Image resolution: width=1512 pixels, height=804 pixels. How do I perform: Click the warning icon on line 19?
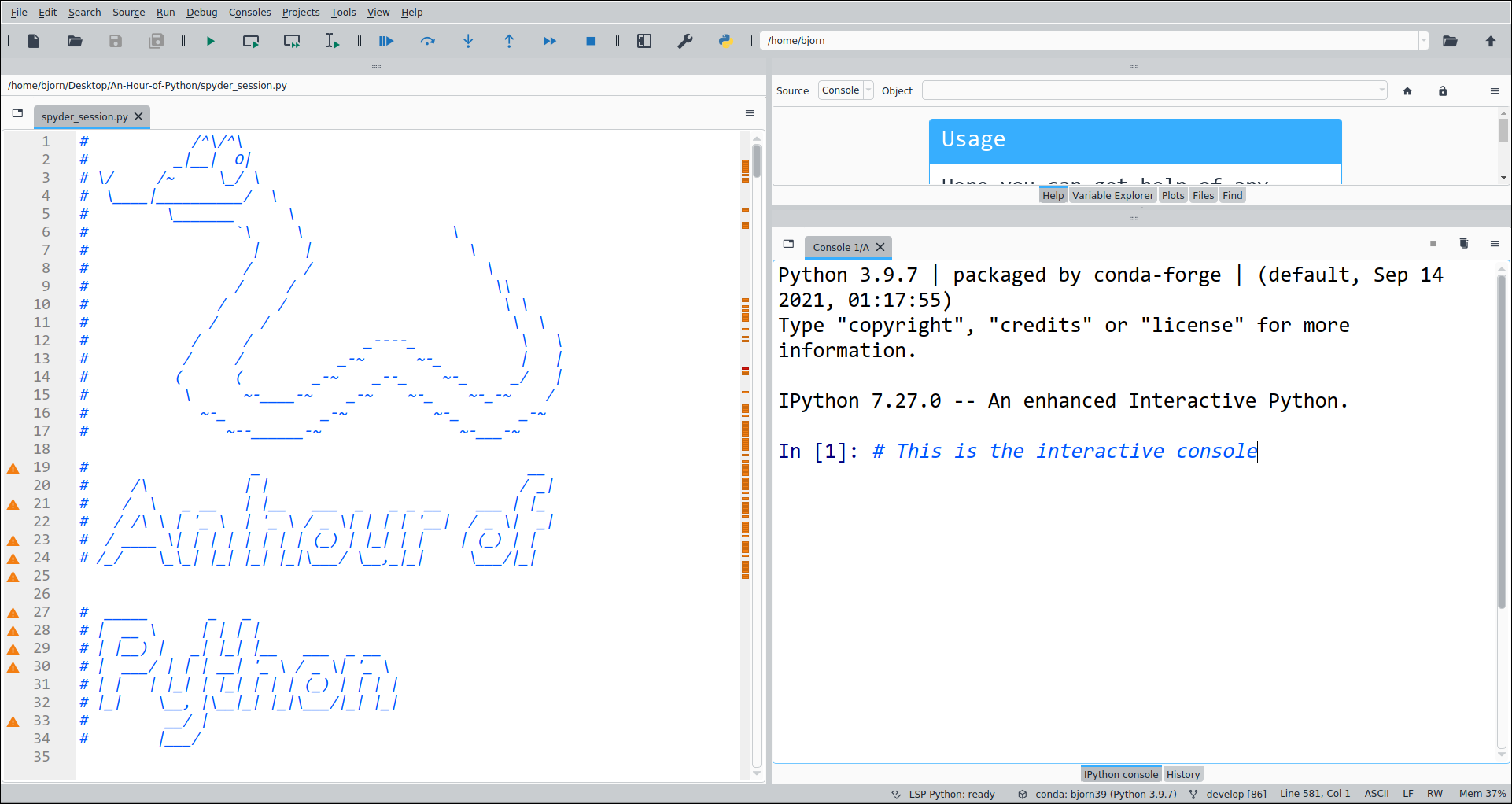[x=13, y=468]
